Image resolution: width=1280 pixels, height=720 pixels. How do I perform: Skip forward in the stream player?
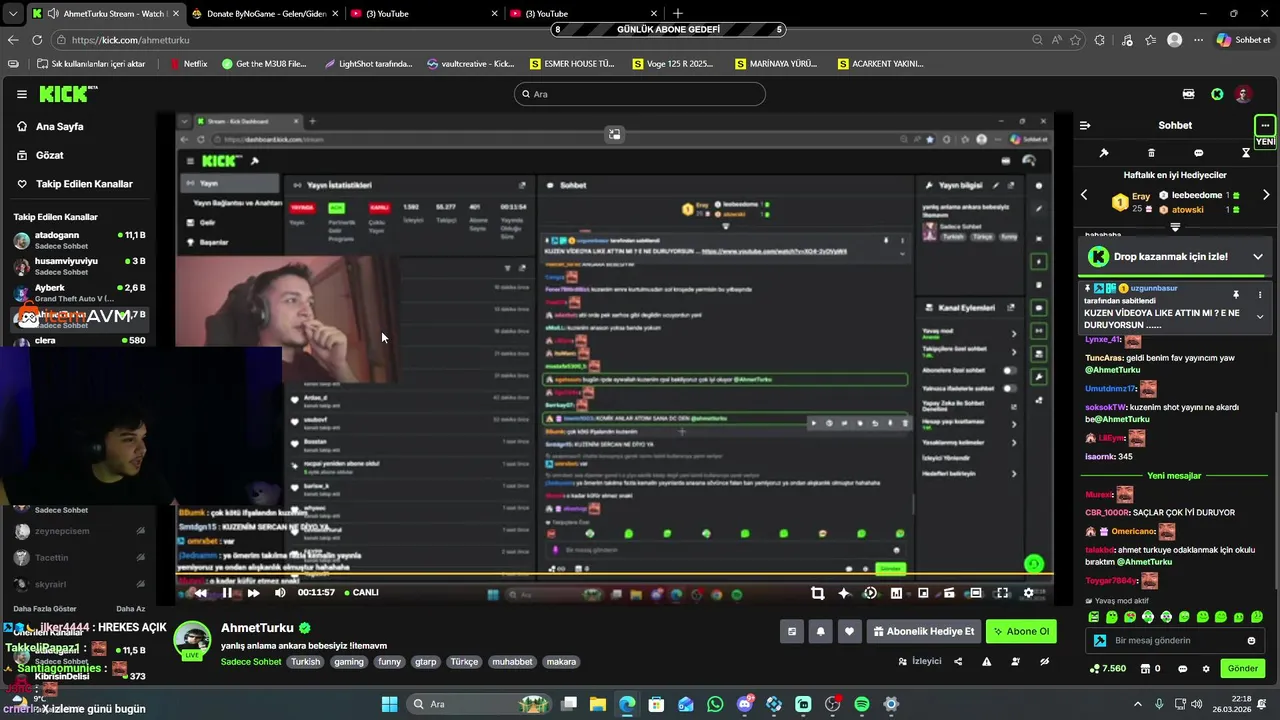point(253,593)
